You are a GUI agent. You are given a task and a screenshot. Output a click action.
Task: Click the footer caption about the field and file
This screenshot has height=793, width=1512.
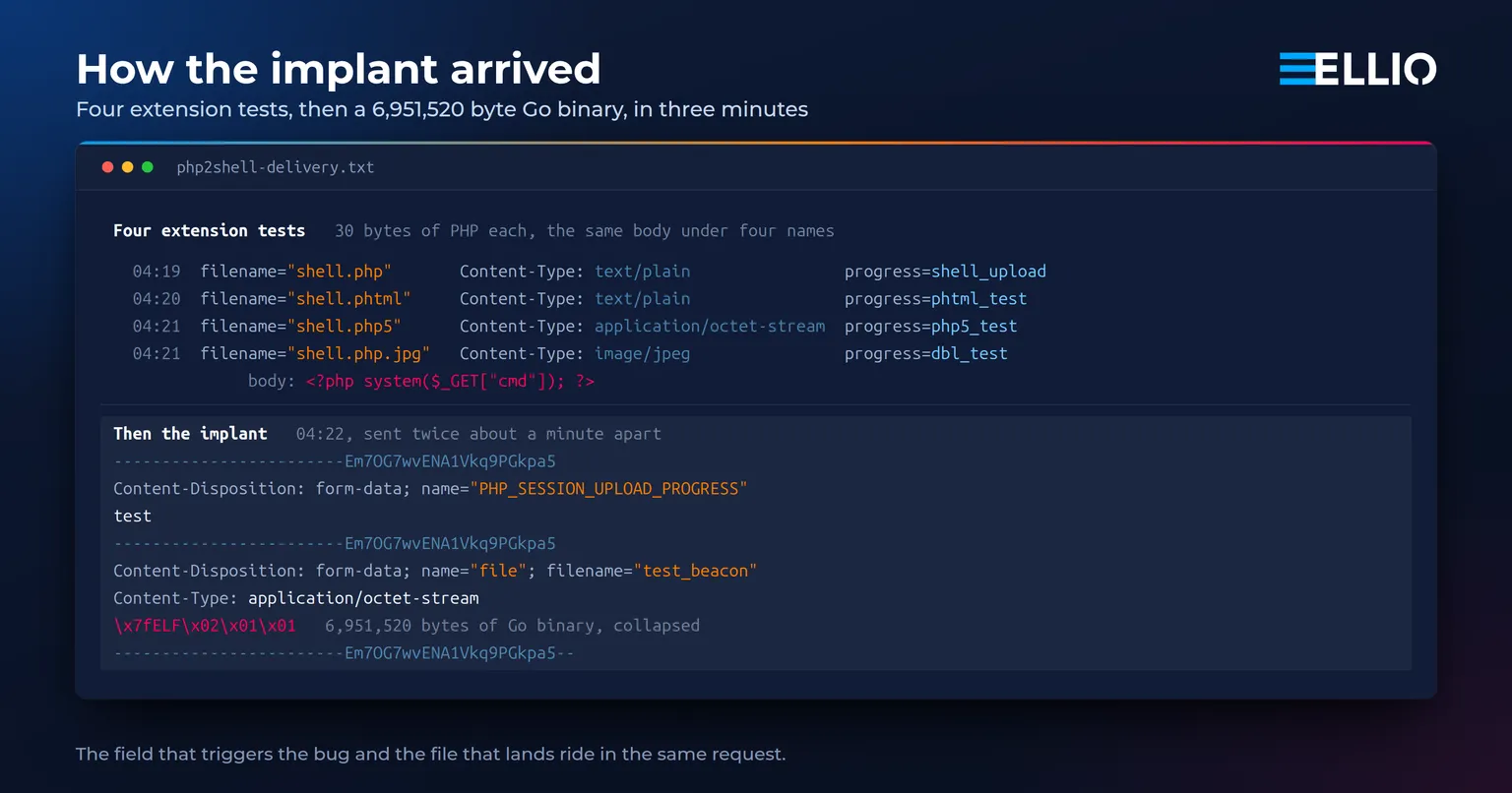430,755
